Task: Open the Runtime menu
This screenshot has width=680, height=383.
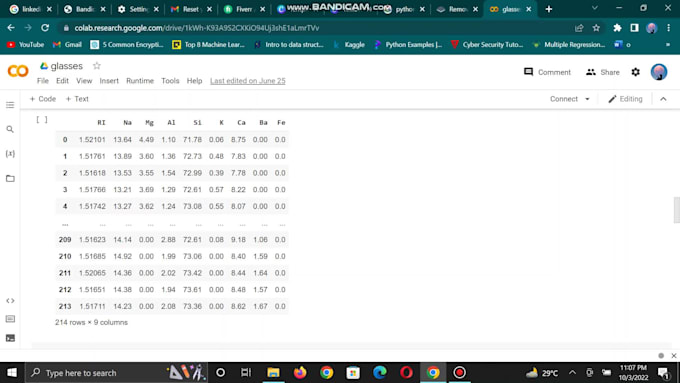Action: tap(140, 81)
